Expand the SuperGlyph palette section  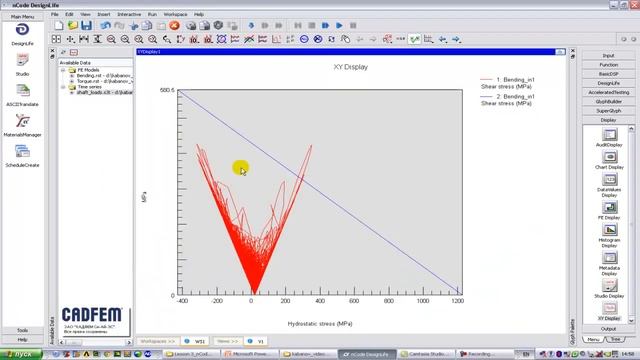pyautogui.click(x=608, y=111)
